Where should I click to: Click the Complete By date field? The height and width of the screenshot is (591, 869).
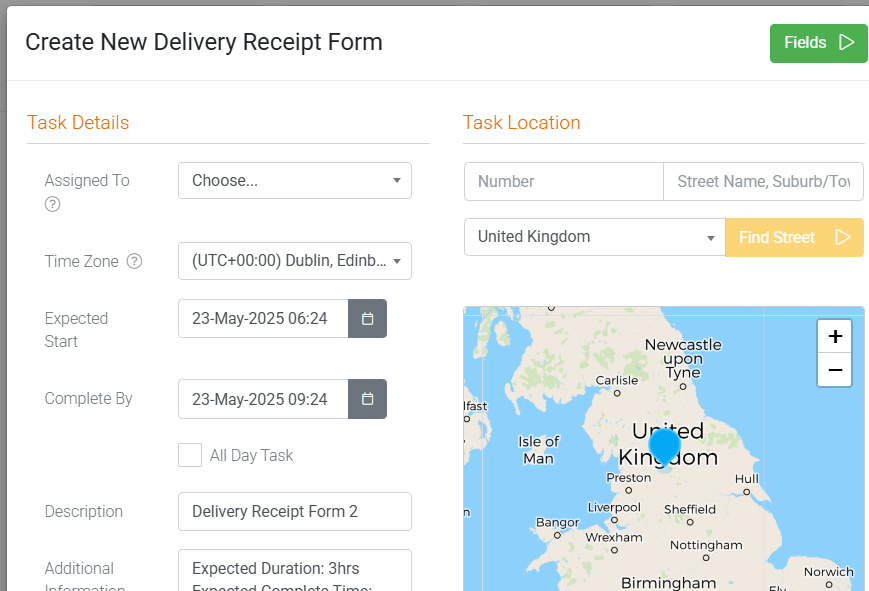point(263,399)
